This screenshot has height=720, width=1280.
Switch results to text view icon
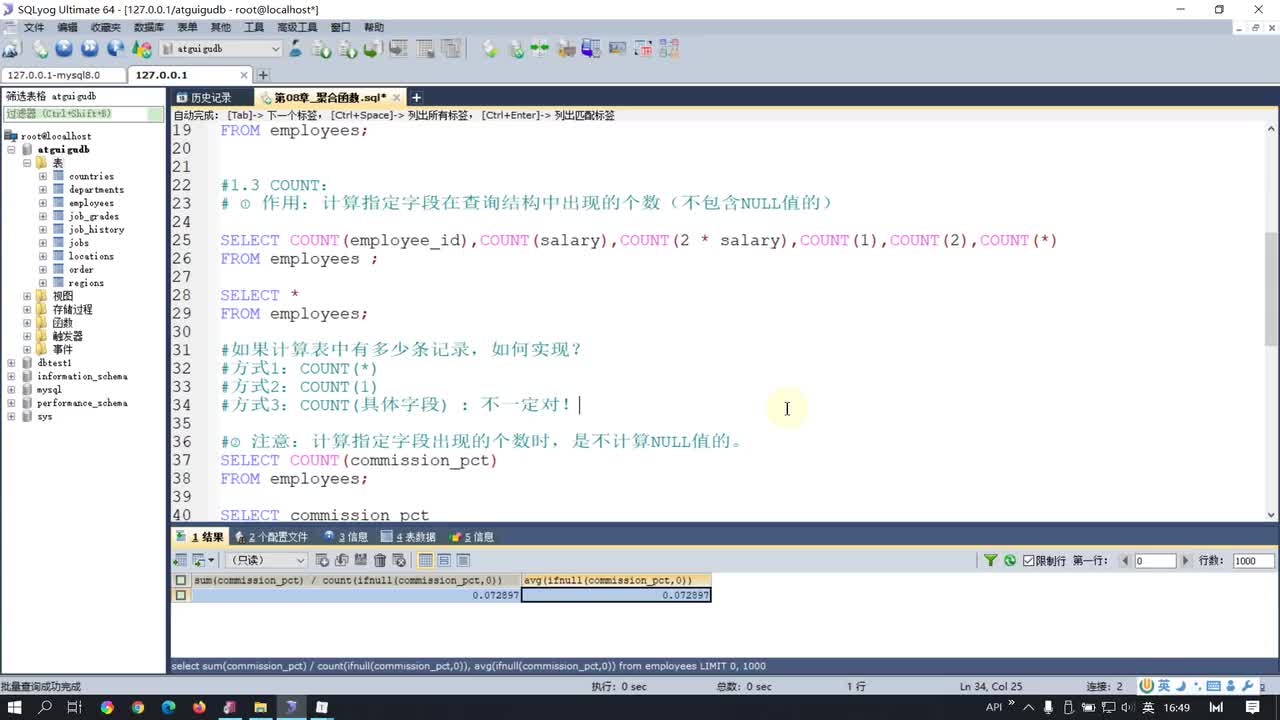click(x=464, y=561)
